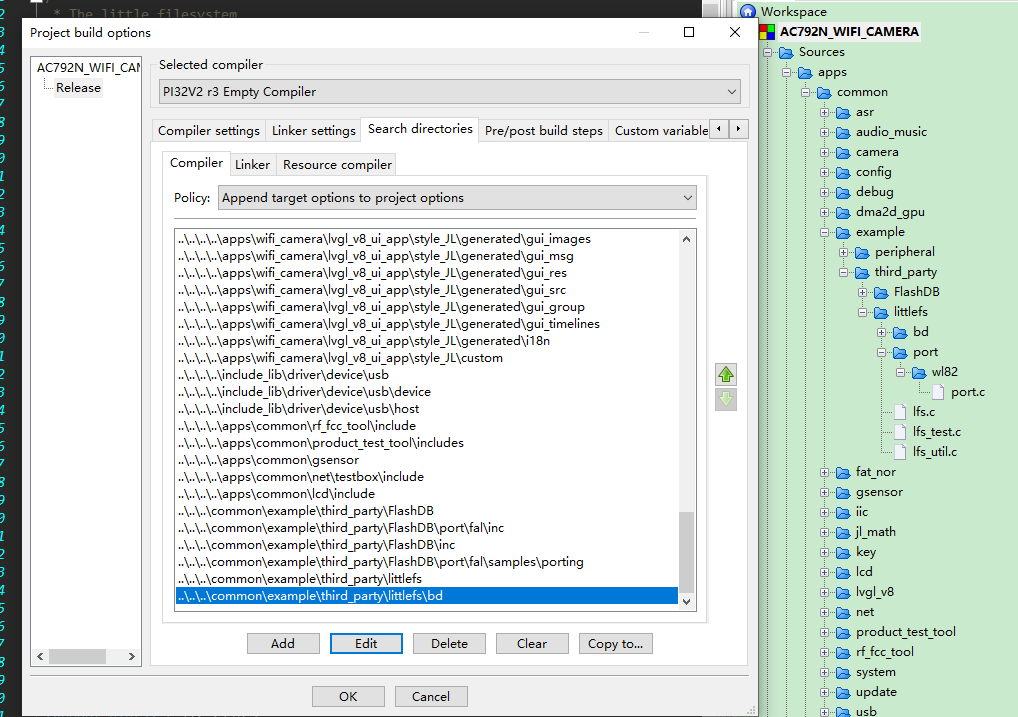This screenshot has width=1018, height=717.
Task: Open the port.c file icon in tree
Action: click(937, 392)
